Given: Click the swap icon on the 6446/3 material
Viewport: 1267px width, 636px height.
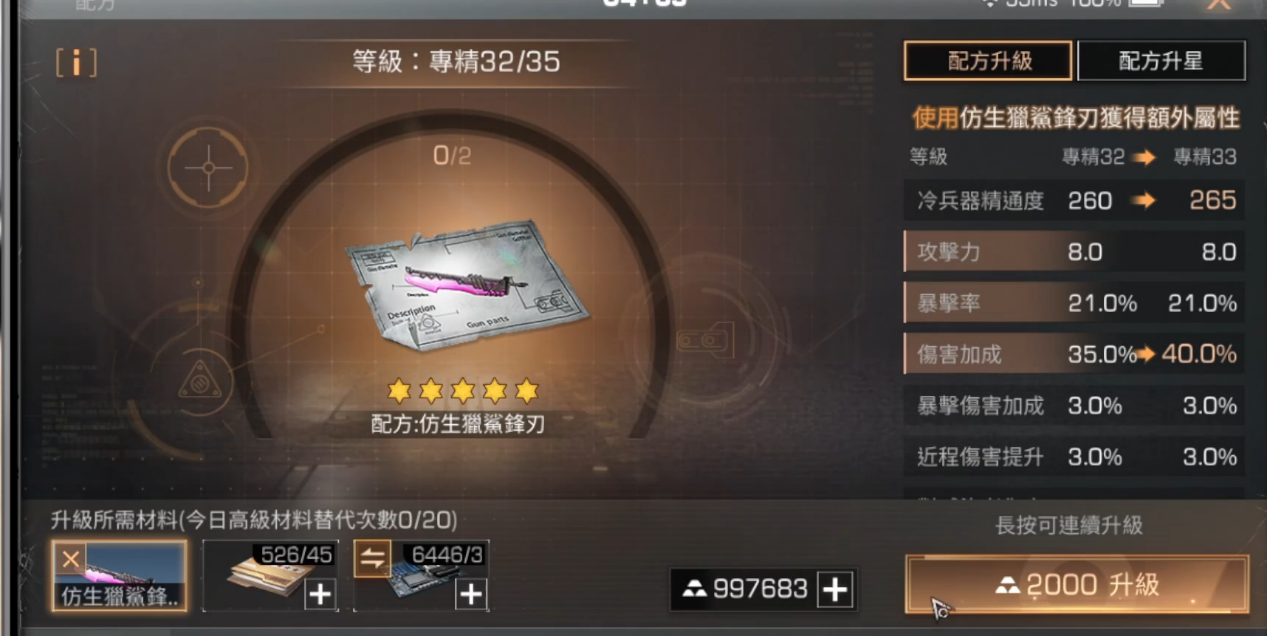Looking at the screenshot, I should [x=372, y=559].
